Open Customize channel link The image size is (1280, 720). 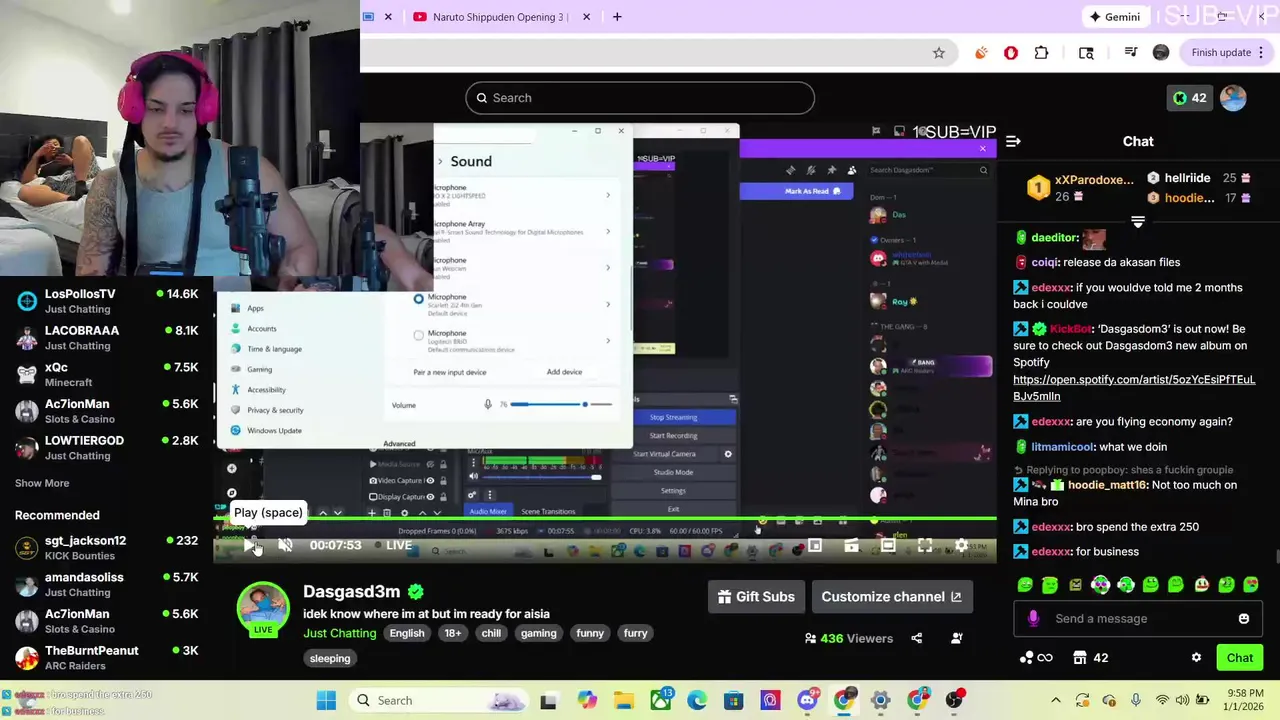[892, 597]
